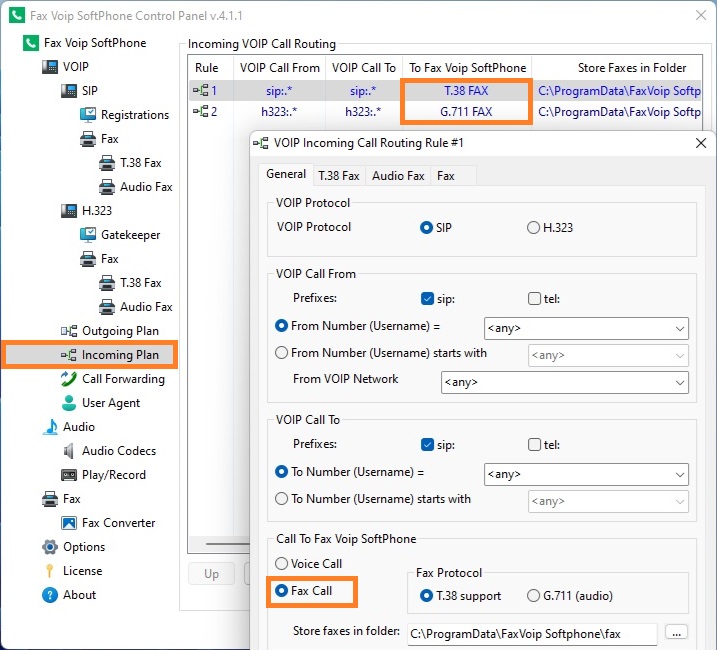Click the Up button below routing list
The height and width of the screenshot is (650, 717).
click(211, 574)
